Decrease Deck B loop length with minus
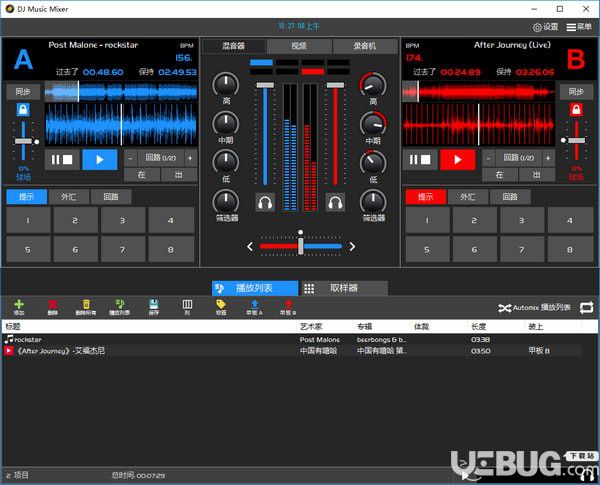This screenshot has height=485, width=600. click(488, 158)
